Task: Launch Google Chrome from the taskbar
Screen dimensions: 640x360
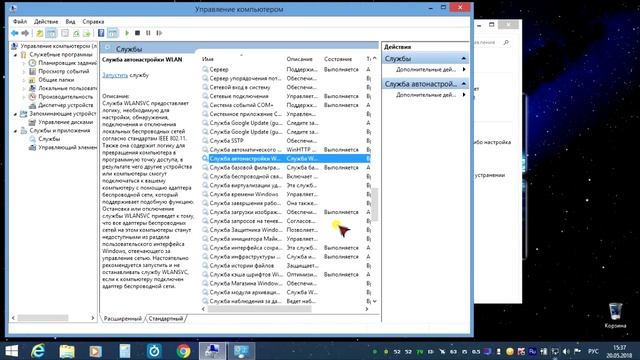Action: [x=183, y=351]
